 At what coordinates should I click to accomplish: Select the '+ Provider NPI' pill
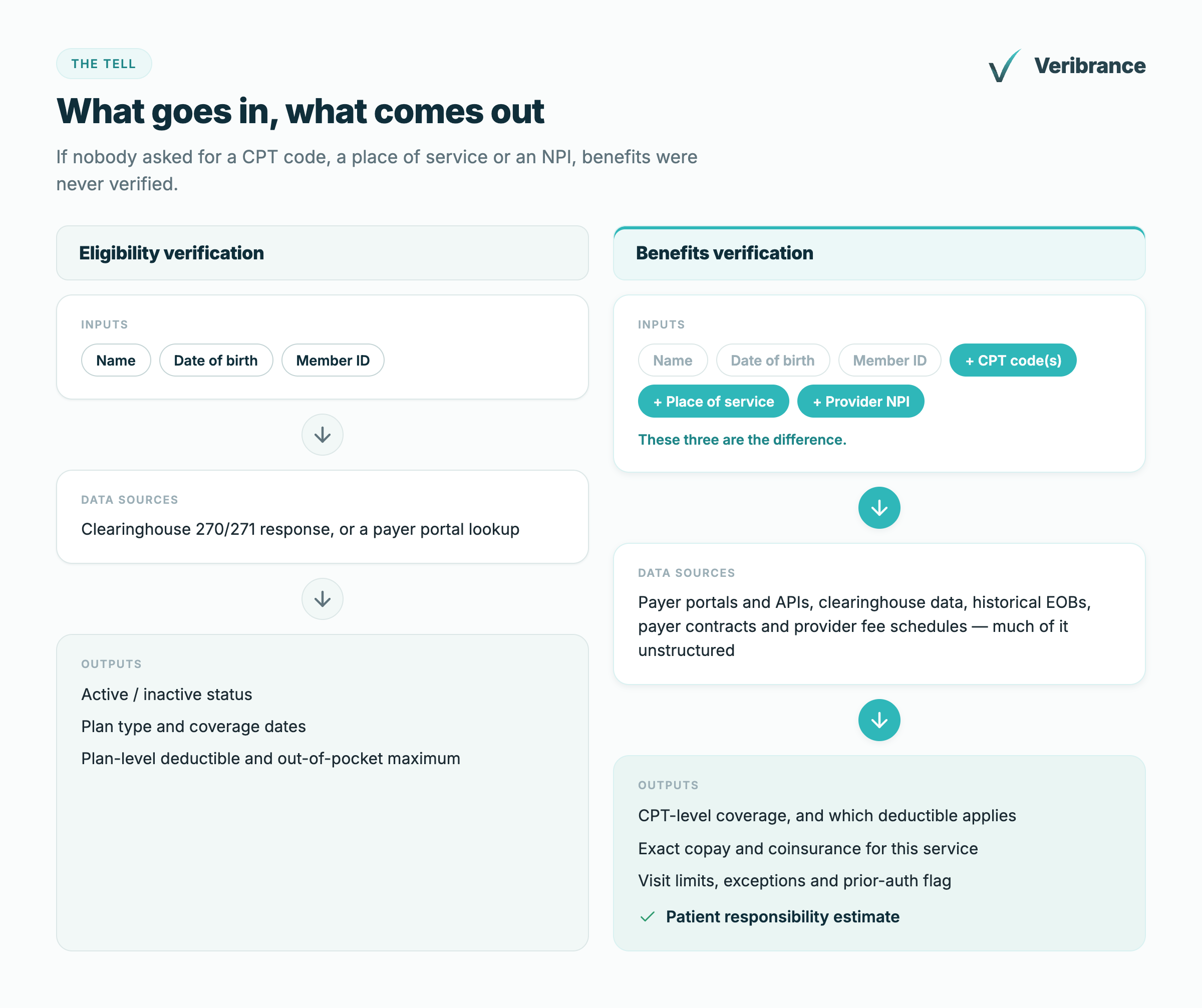point(861,401)
